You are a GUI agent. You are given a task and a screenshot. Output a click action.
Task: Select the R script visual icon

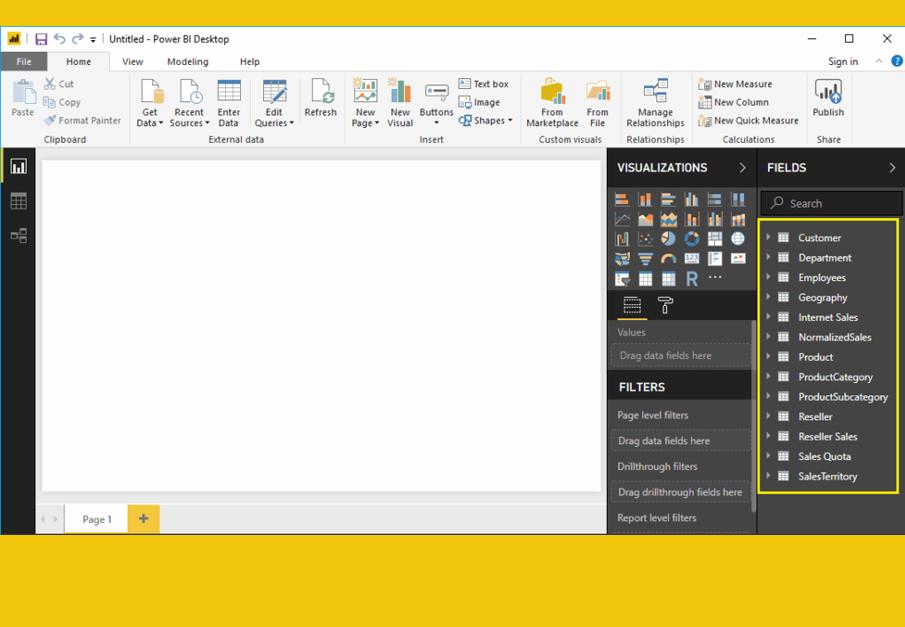[691, 279]
